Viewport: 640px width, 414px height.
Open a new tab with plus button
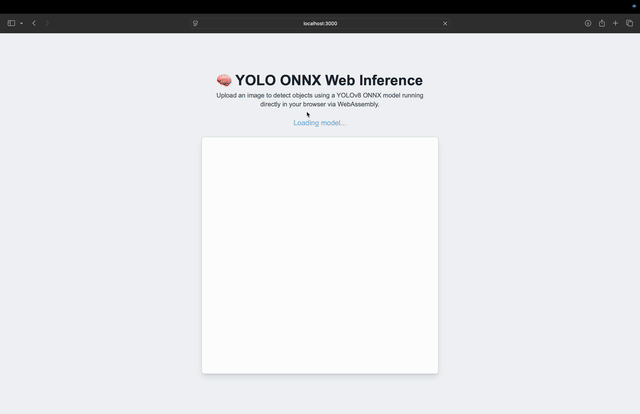pyautogui.click(x=615, y=23)
